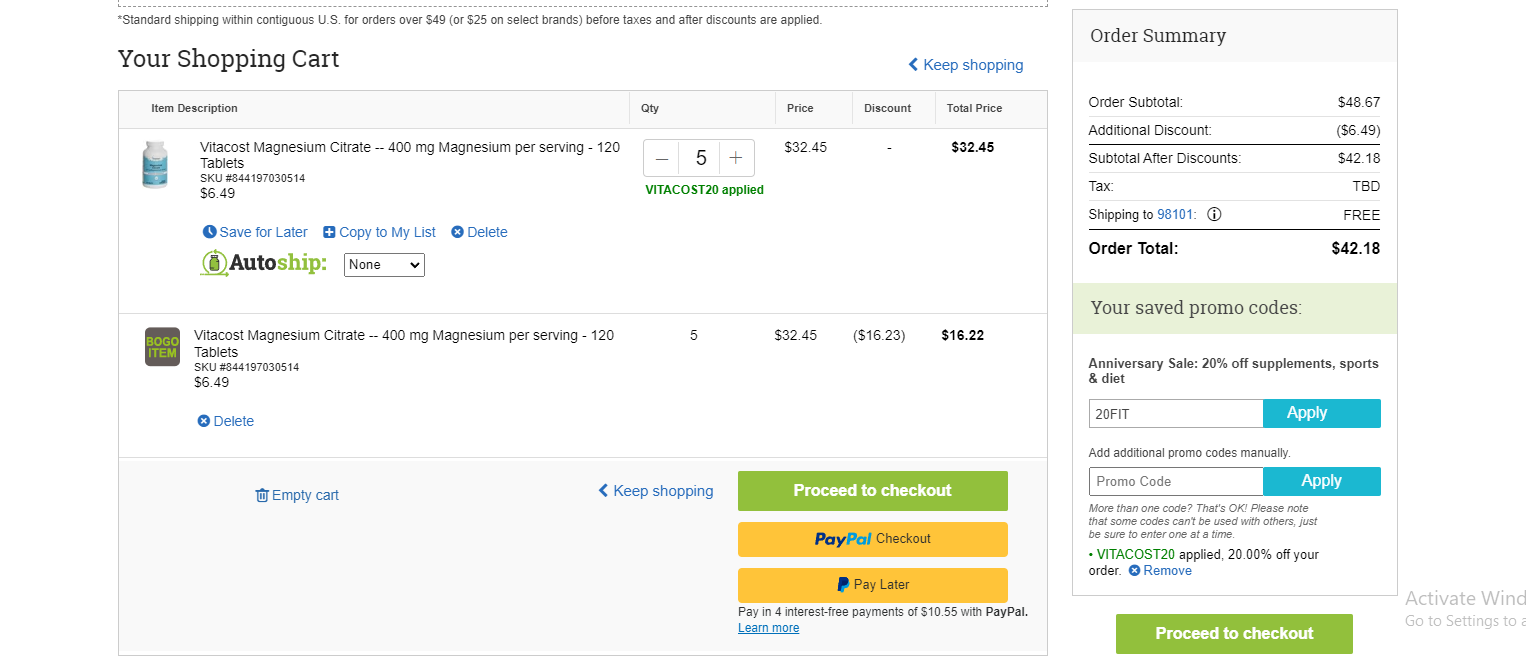Click the shipping info circle icon
The height and width of the screenshot is (658, 1526).
(x=1214, y=215)
